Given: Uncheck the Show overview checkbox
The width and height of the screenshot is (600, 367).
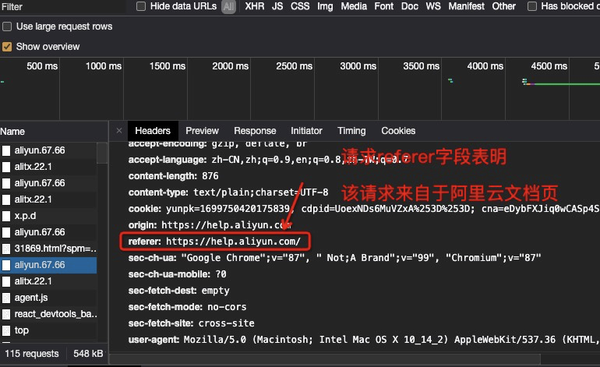Looking at the screenshot, I should (7, 47).
